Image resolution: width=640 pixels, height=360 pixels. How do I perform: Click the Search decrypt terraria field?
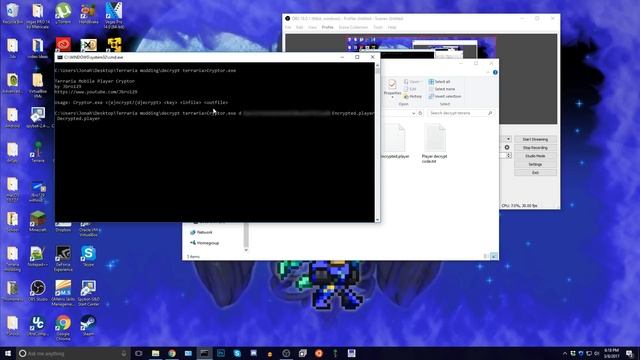[x=460, y=113]
